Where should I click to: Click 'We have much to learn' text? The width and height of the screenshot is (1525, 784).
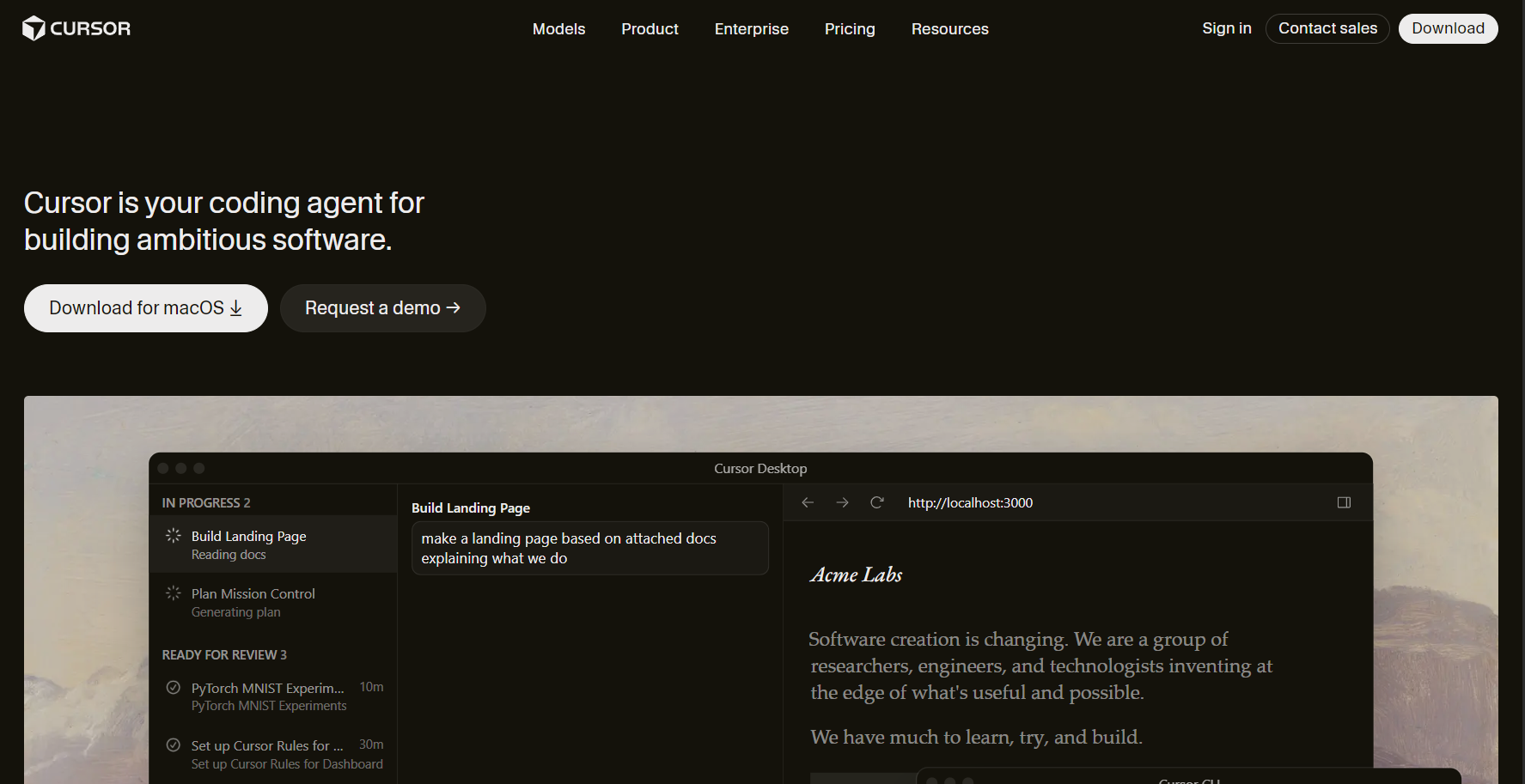click(976, 737)
